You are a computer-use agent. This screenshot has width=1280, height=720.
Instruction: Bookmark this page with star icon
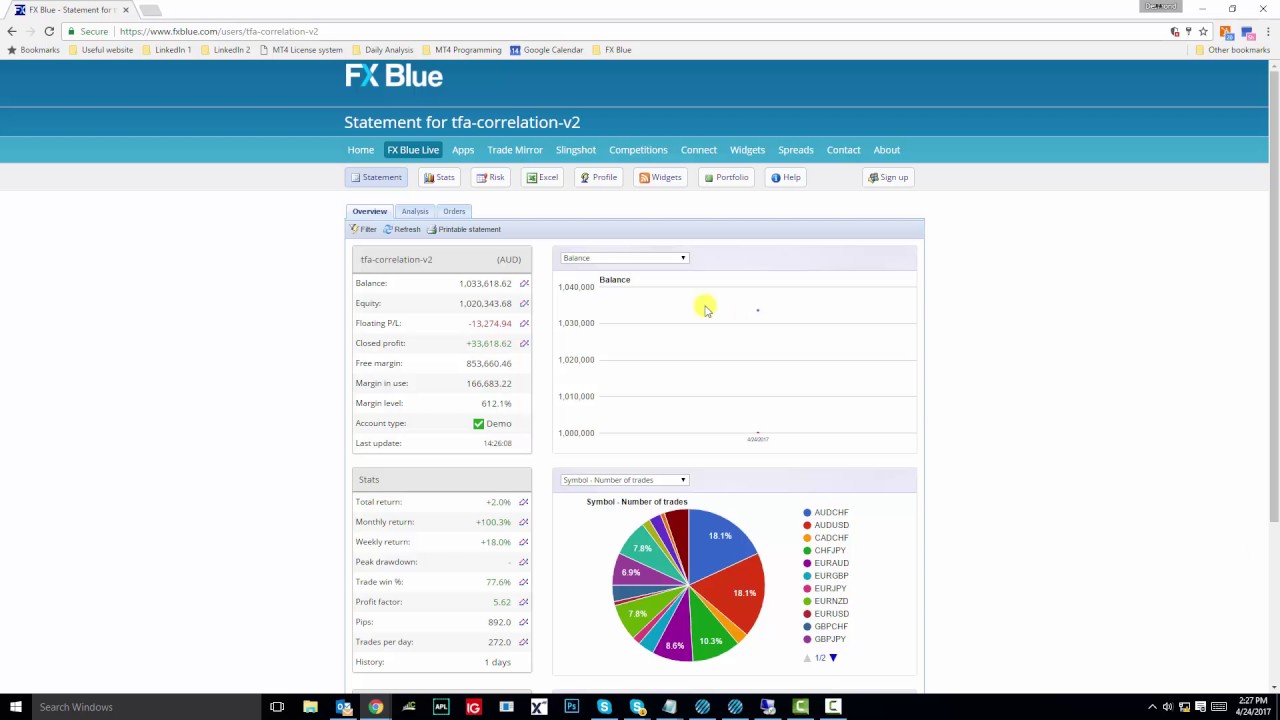point(1203,31)
